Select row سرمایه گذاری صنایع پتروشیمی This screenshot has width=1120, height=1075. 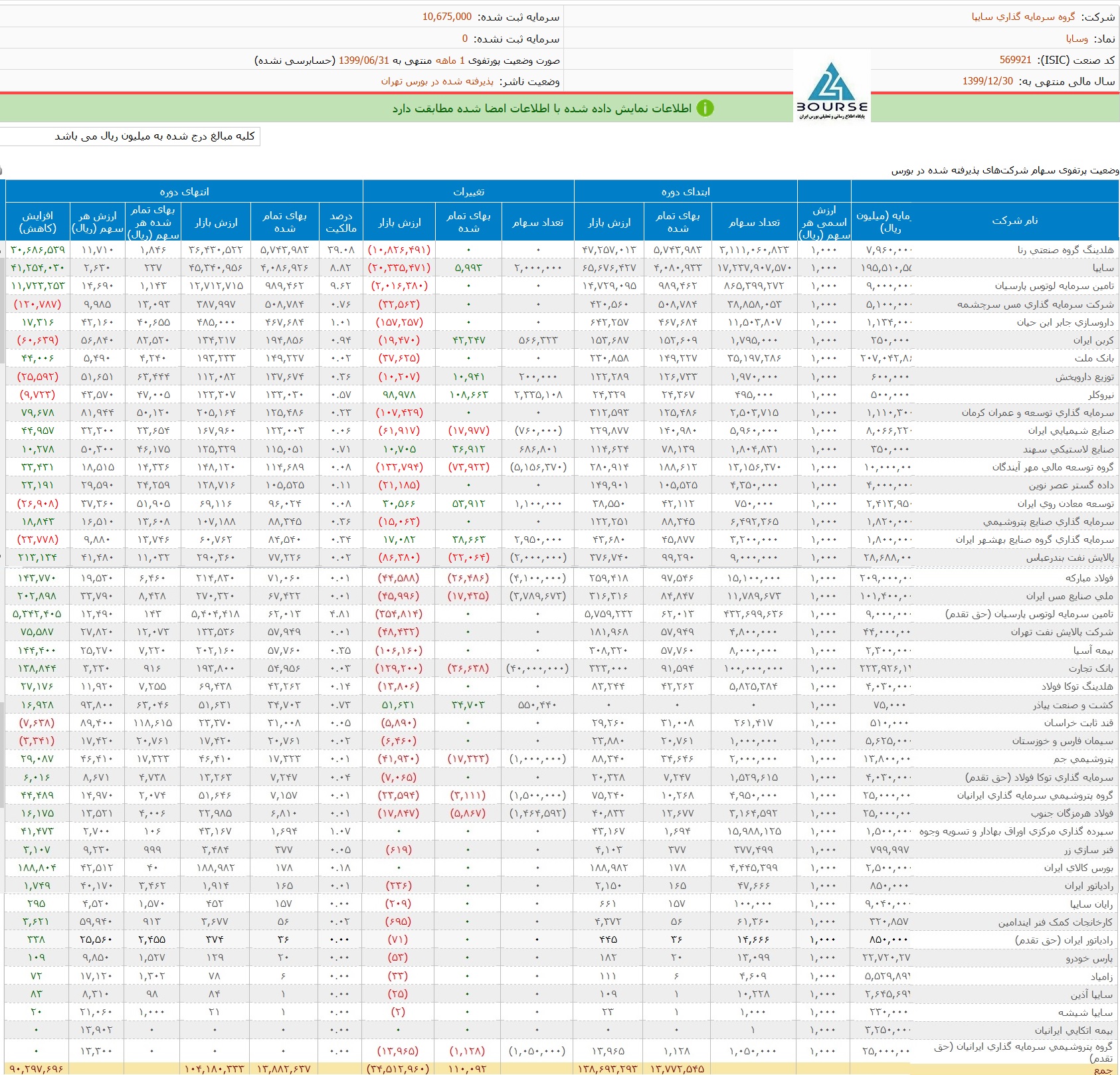point(562,522)
